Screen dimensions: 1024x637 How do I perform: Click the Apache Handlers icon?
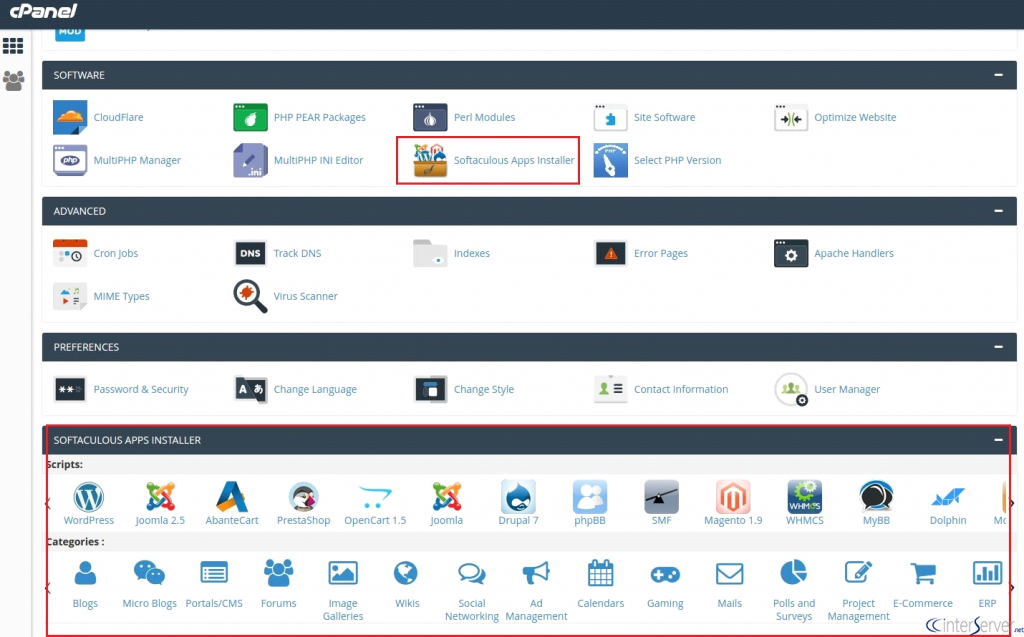[790, 253]
